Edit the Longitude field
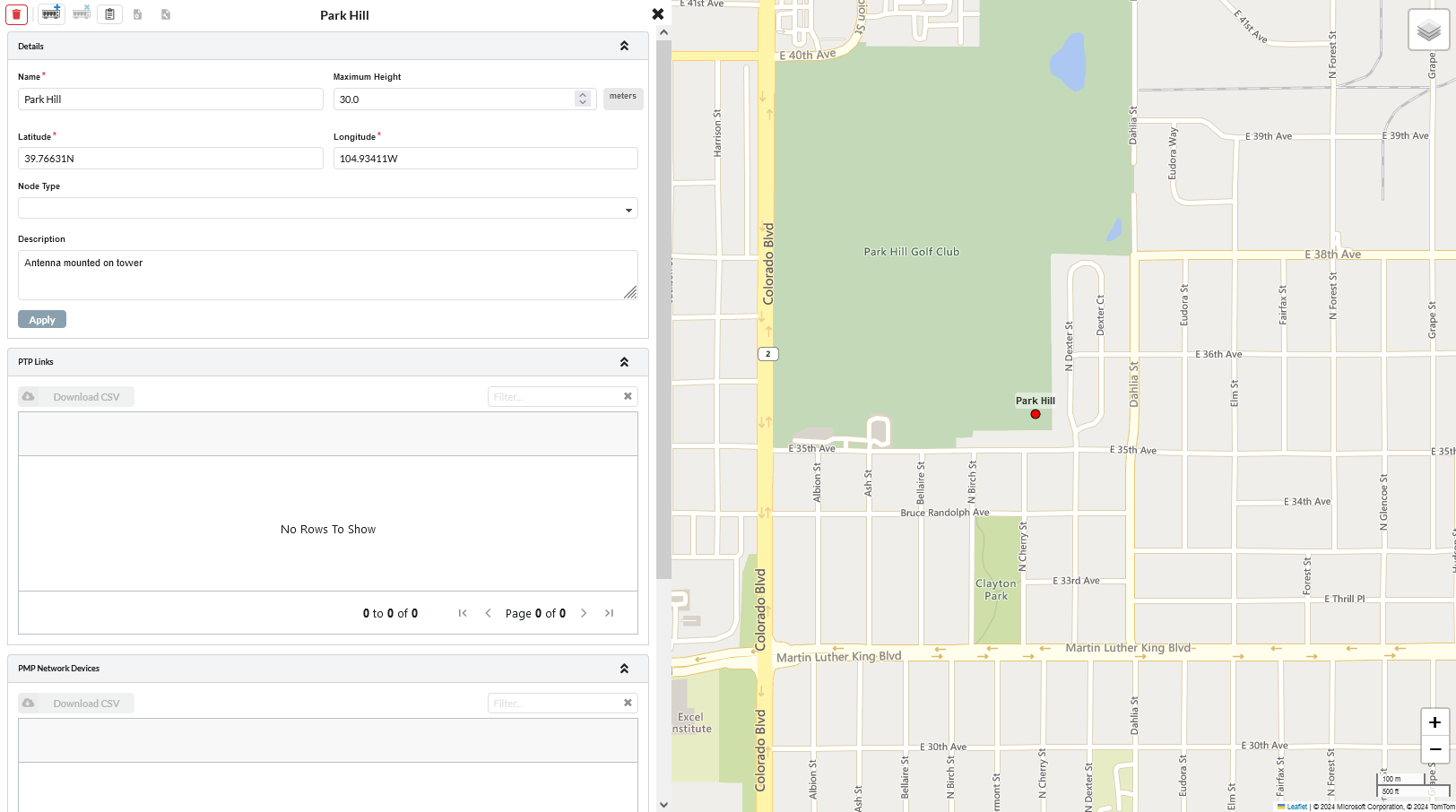 click(x=486, y=159)
